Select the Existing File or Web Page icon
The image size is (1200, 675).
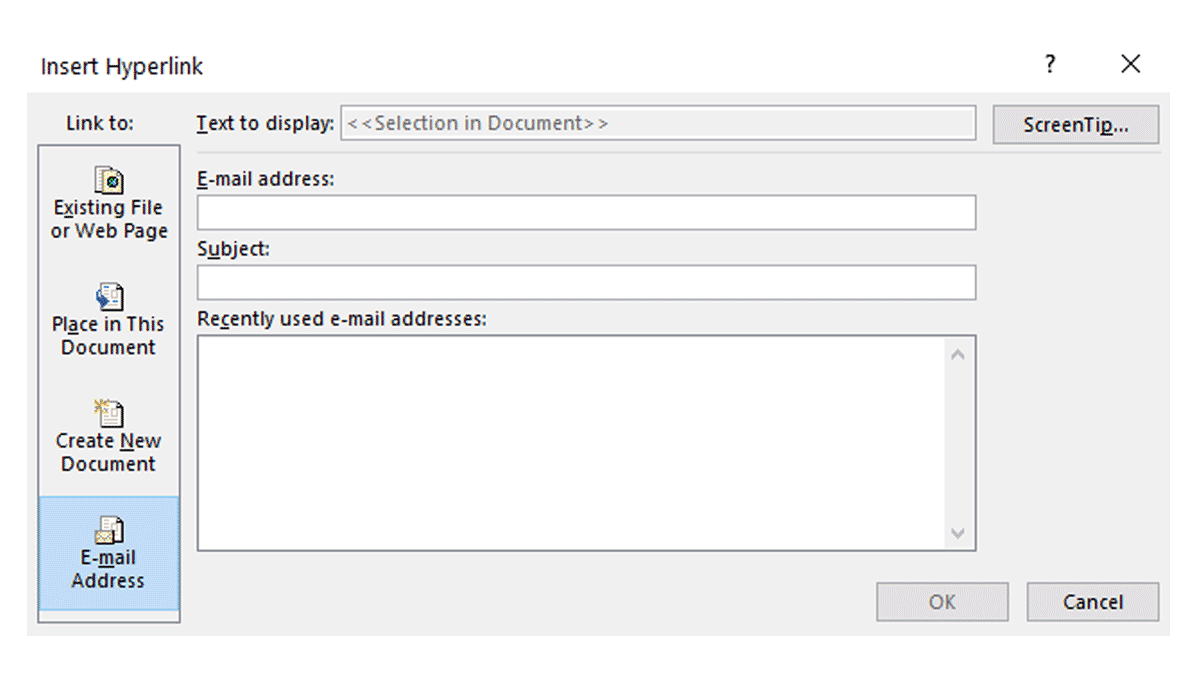(x=108, y=180)
